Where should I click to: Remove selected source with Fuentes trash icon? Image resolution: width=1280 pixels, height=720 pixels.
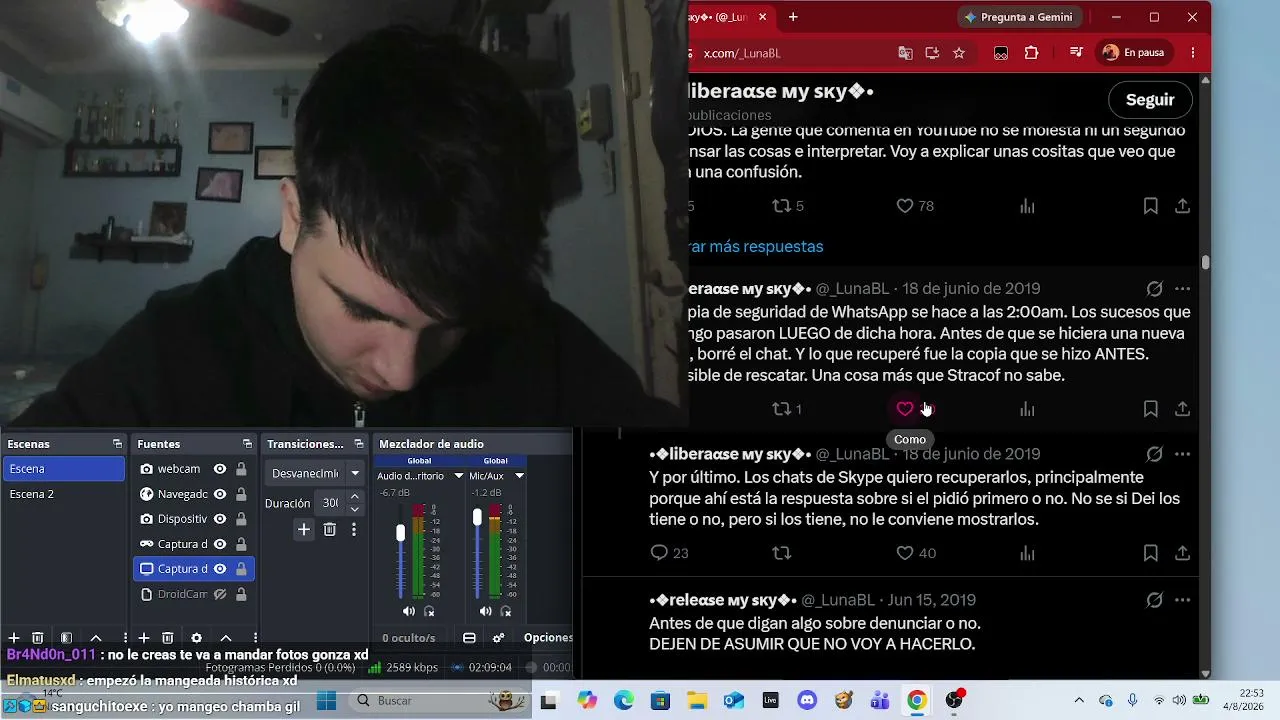pos(168,638)
